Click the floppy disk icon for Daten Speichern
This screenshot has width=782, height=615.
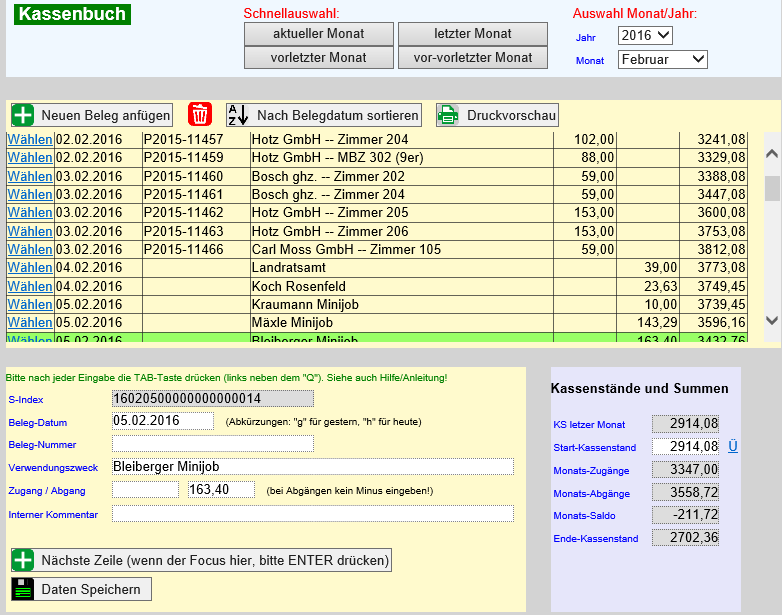pyautogui.click(x=23, y=589)
